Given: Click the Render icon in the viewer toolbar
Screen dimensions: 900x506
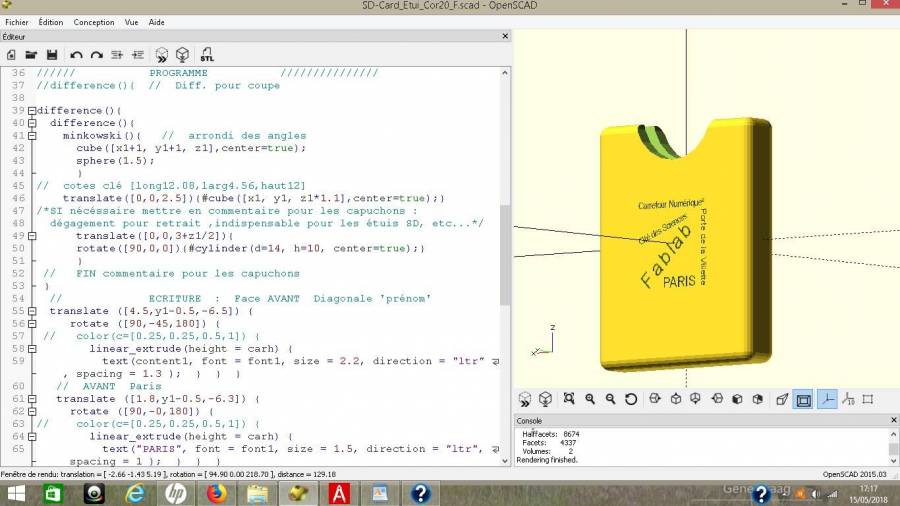Looking at the screenshot, I should point(545,399).
